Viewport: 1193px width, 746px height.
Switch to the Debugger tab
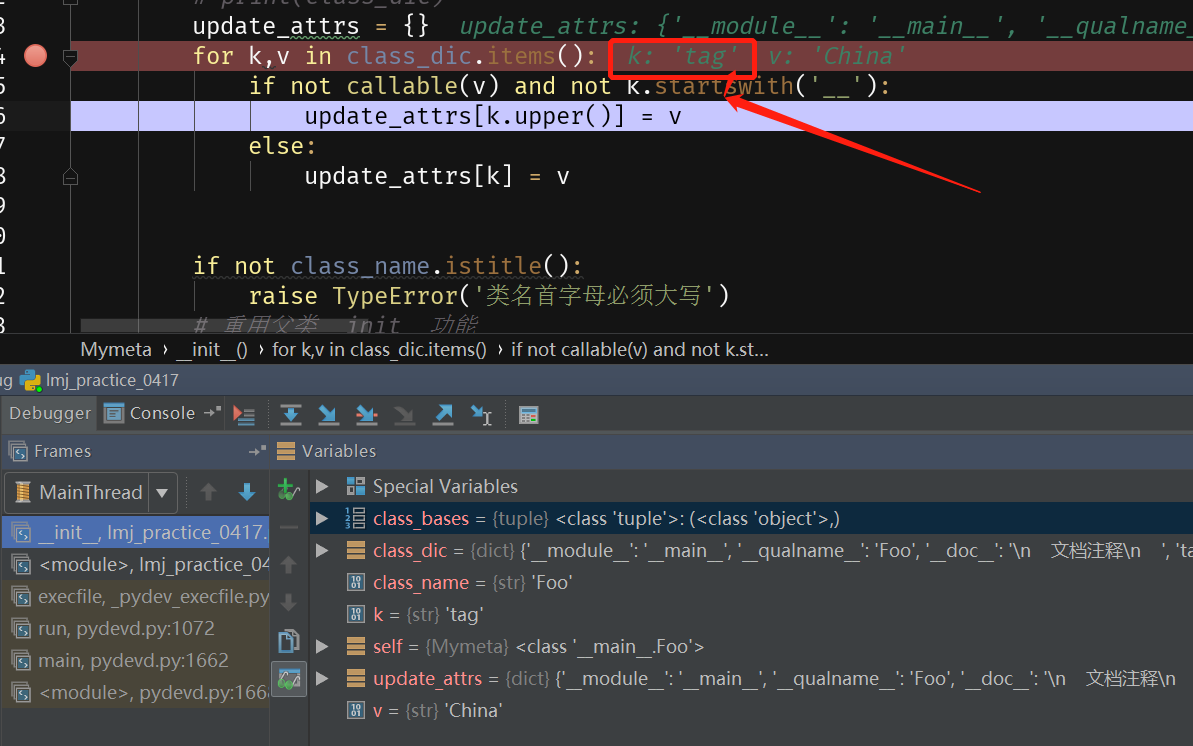click(49, 413)
